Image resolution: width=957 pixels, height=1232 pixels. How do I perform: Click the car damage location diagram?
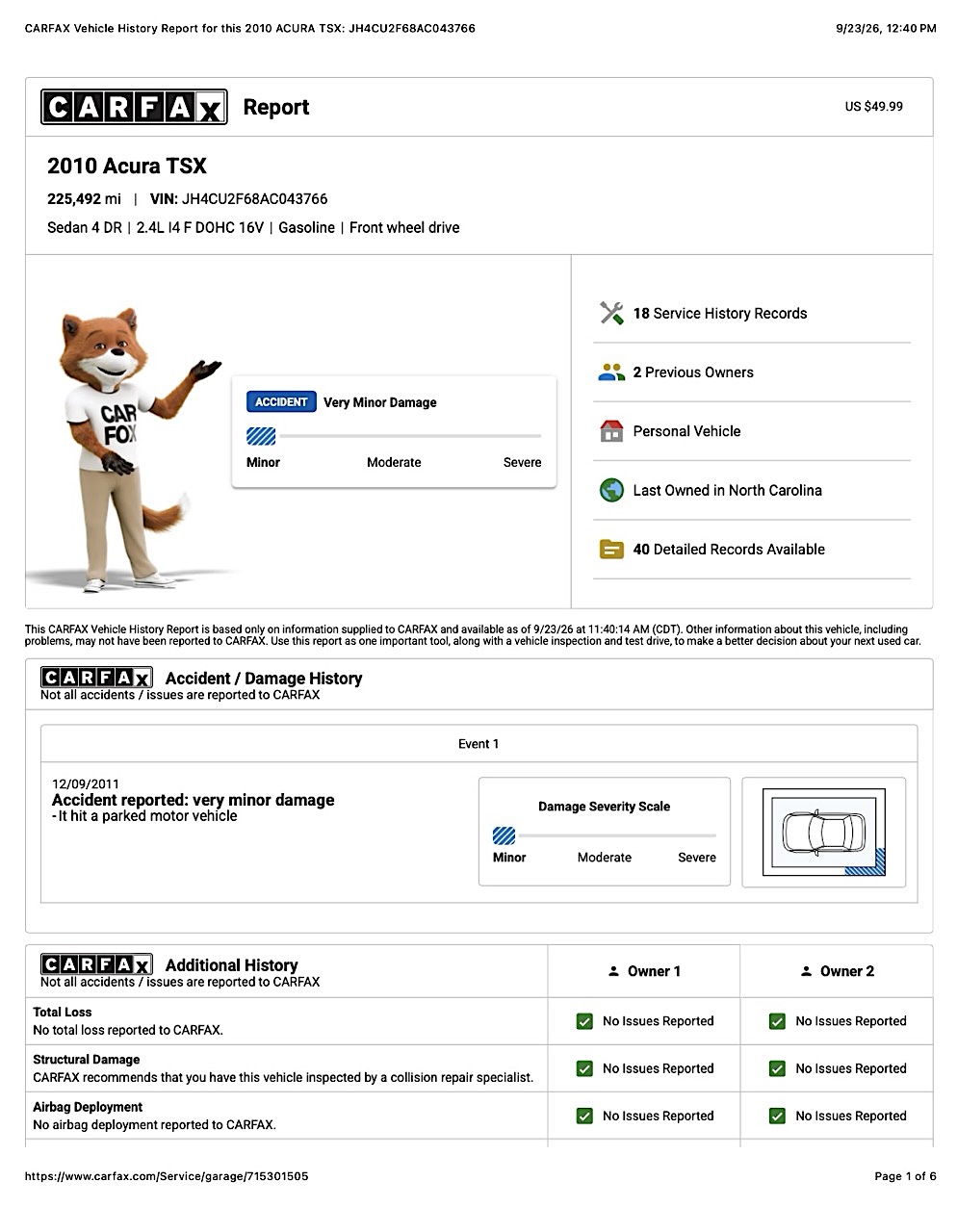[824, 833]
